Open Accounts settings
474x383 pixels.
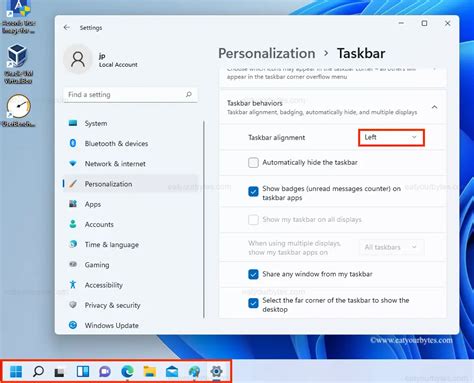pyautogui.click(x=131, y=224)
